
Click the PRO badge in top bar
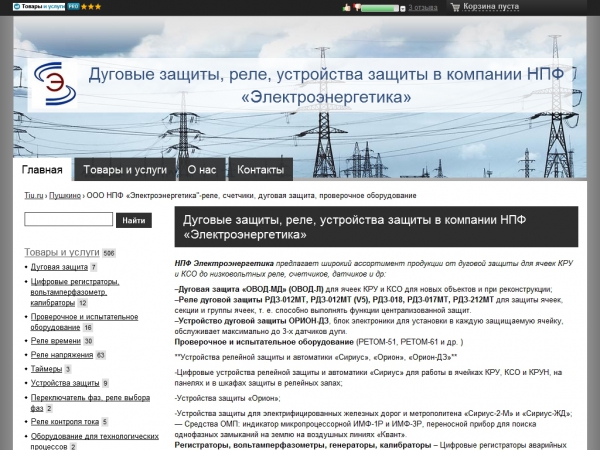click(73, 7)
